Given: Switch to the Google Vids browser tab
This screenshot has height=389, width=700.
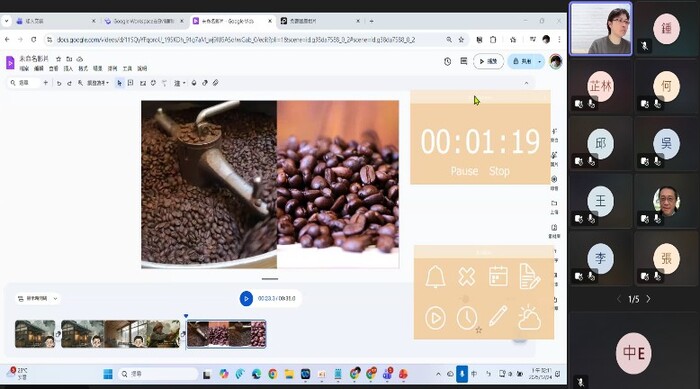Looking at the screenshot, I should (232, 21).
